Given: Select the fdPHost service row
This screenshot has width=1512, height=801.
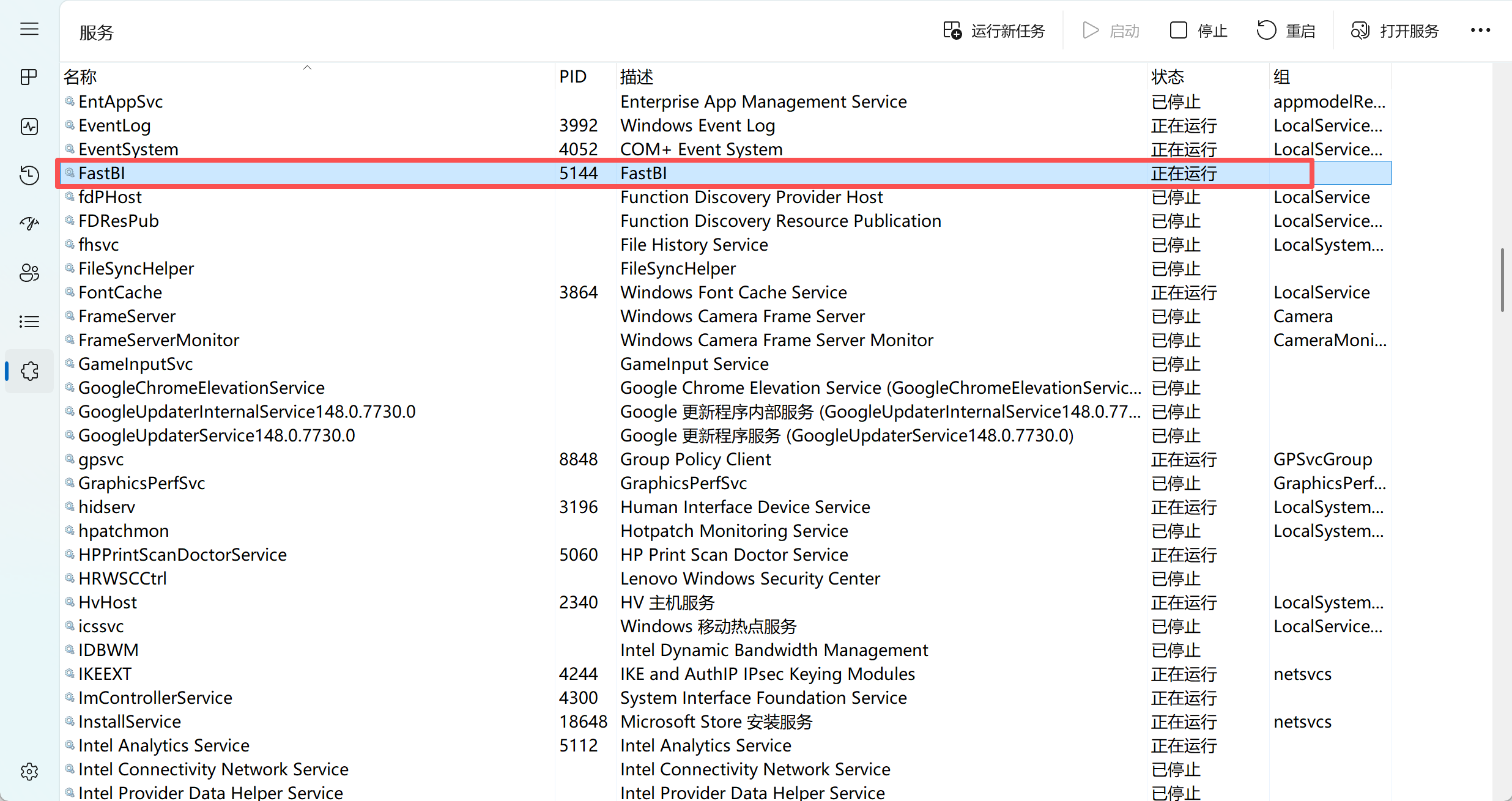Looking at the screenshot, I should pyautogui.click(x=727, y=197).
